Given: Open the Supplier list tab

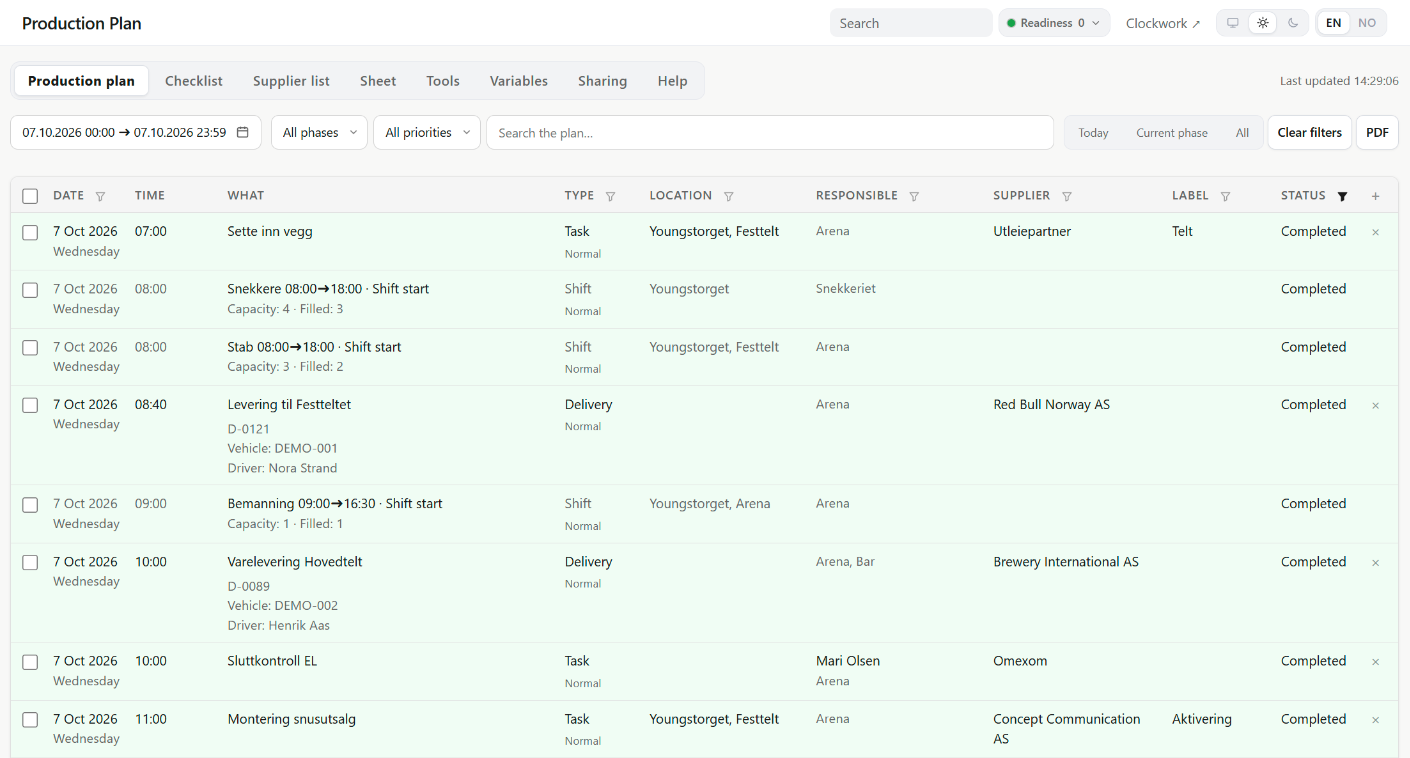Looking at the screenshot, I should point(291,81).
